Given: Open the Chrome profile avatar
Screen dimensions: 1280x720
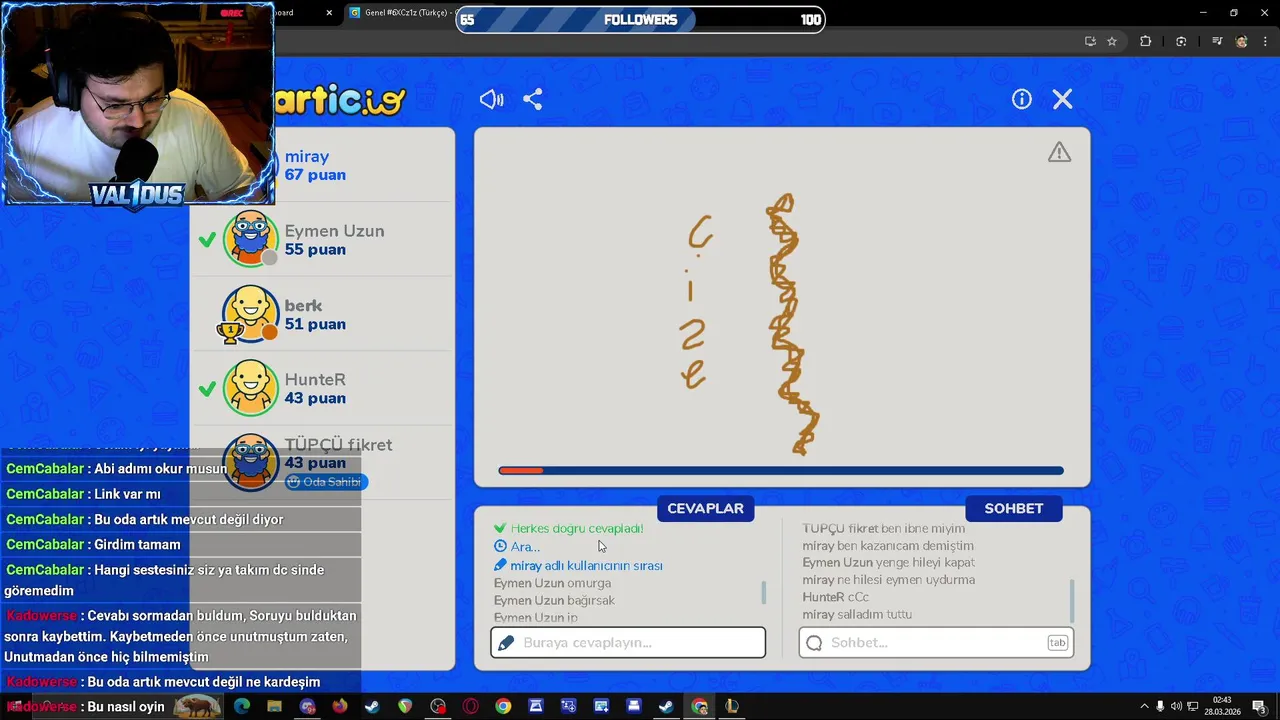Looking at the screenshot, I should (x=1241, y=41).
